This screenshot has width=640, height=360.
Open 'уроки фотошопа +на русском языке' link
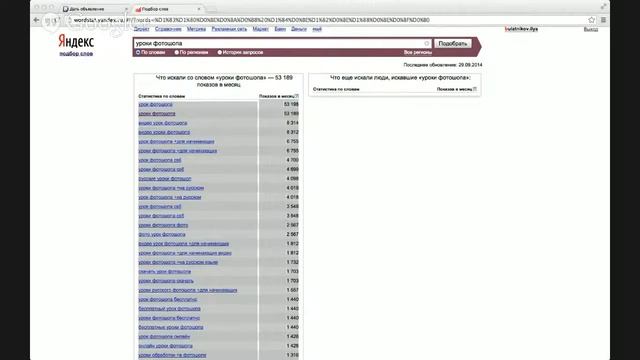pos(178,262)
